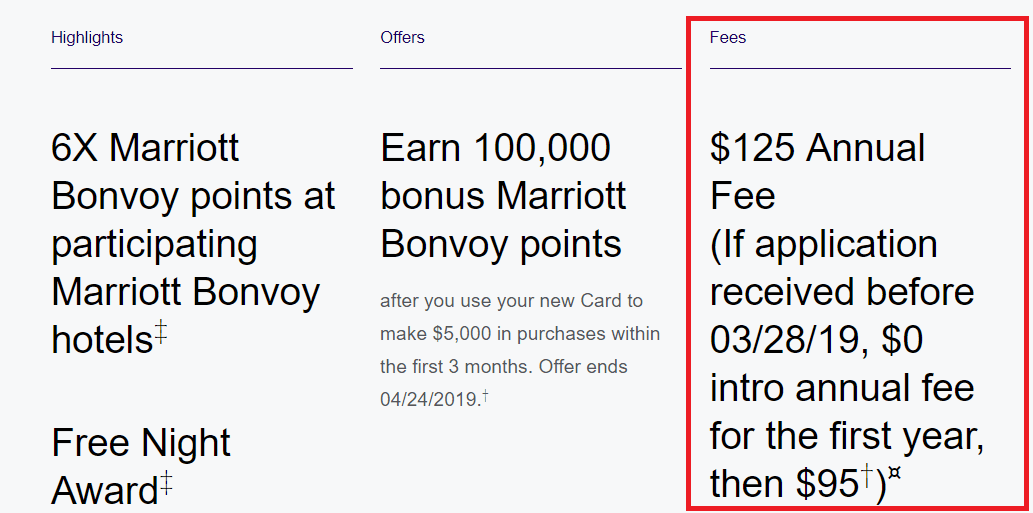
Task: Open dagger footnote after 04/24/2019 date
Action: pyautogui.click(x=486, y=395)
